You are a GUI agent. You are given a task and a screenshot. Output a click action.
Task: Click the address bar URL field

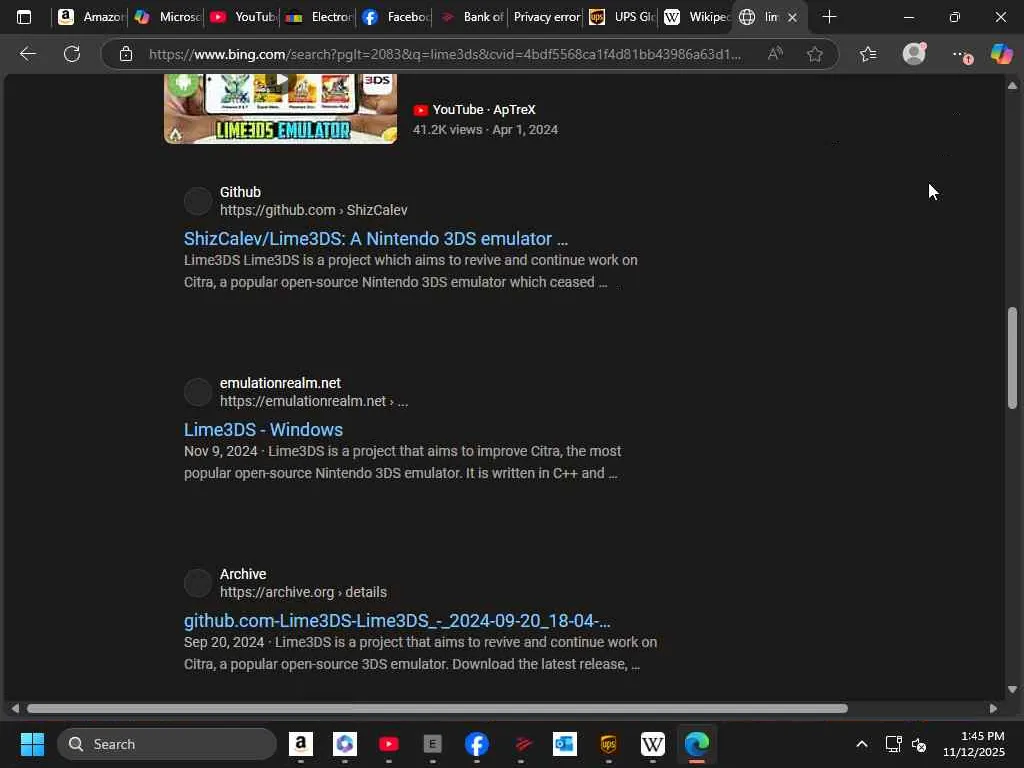pyautogui.click(x=444, y=54)
